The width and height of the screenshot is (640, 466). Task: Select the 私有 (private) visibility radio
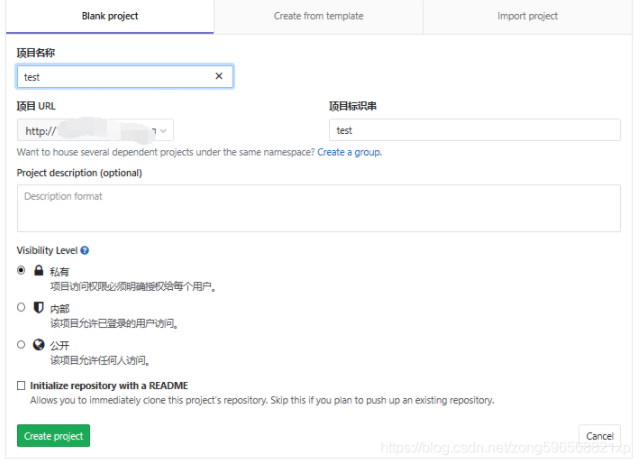click(x=21, y=270)
